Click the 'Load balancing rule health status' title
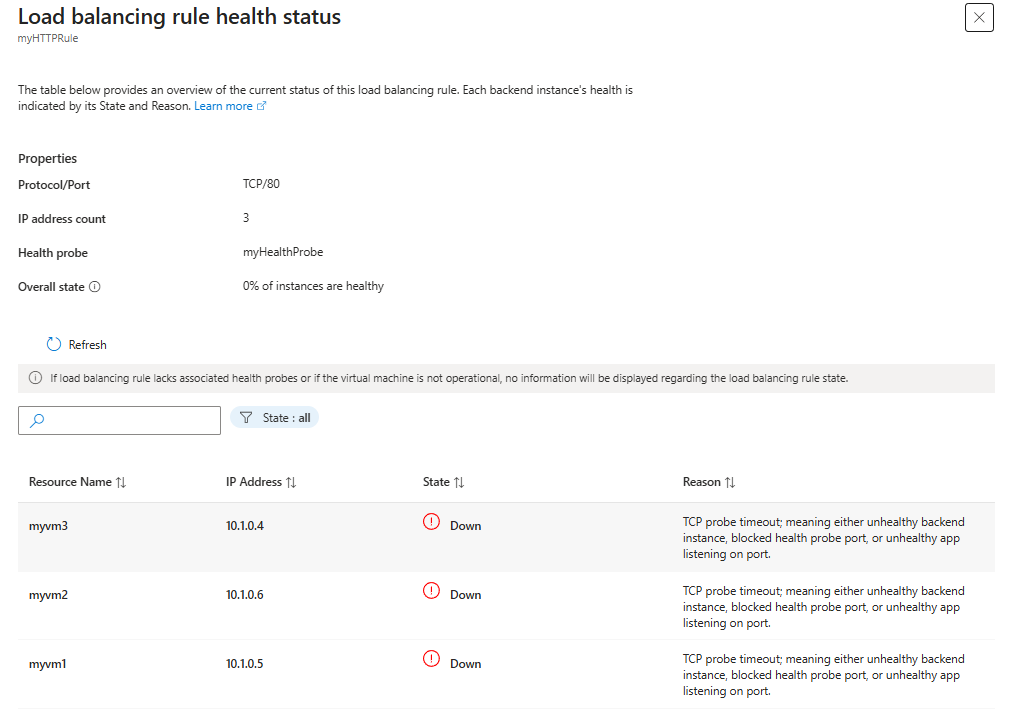Image resolution: width=1010 pixels, height=719 pixels. [179, 16]
